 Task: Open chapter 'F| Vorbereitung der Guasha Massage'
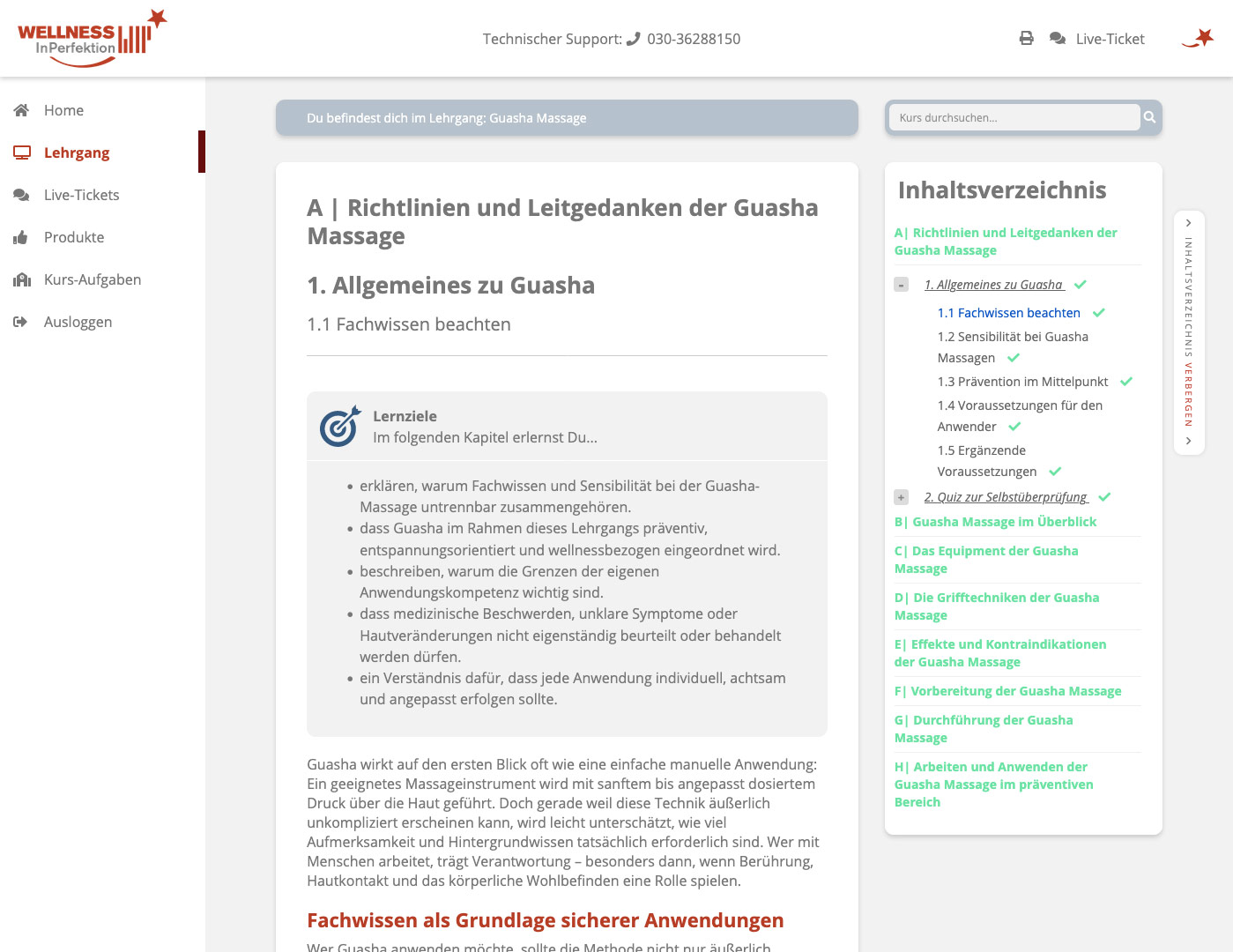tap(1007, 691)
